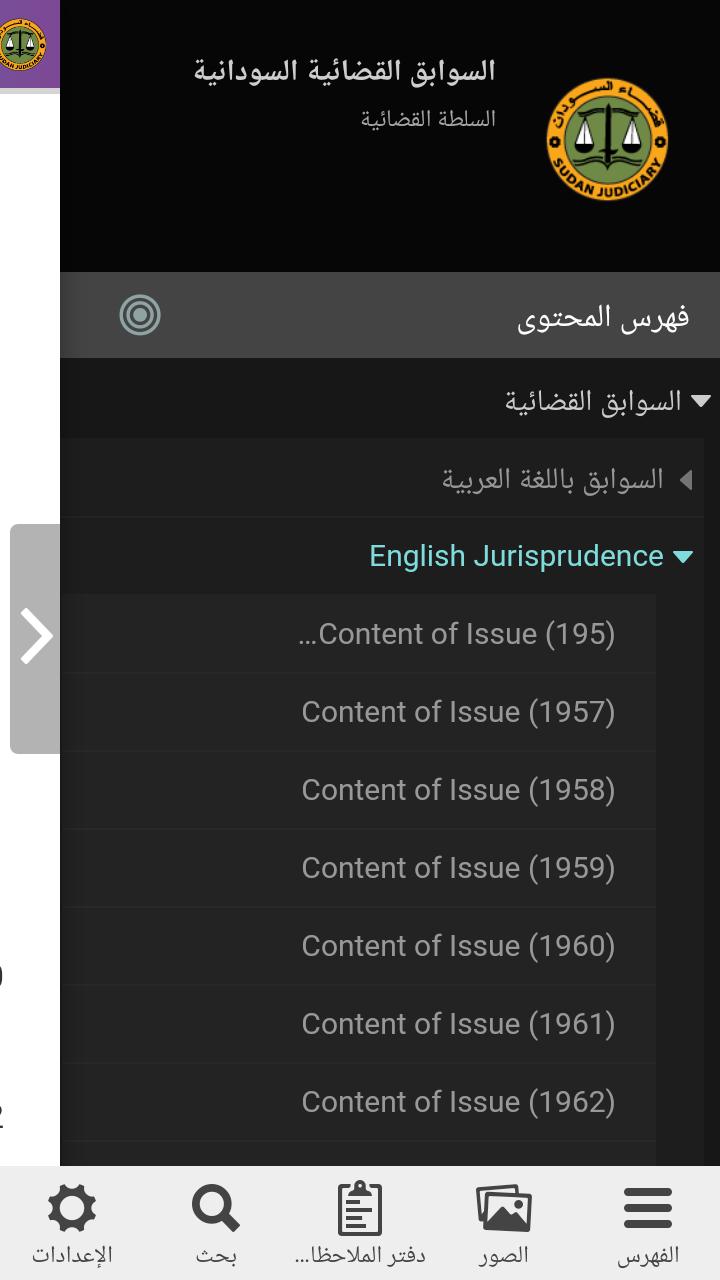The height and width of the screenshot is (1280, 720).
Task: Open truncated Content of Issue (195) item
Action: [x=457, y=634]
